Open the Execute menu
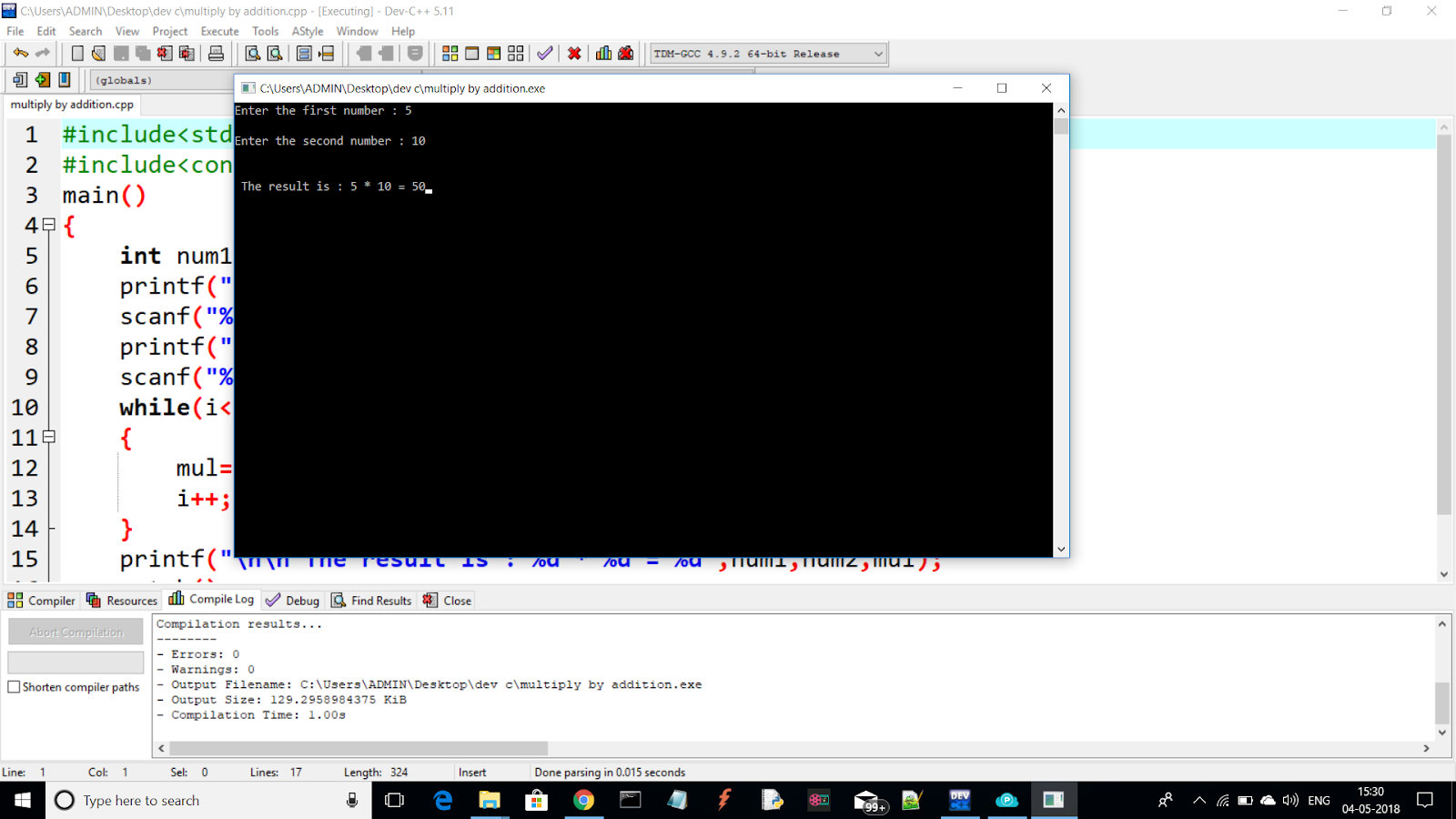Viewport: 1456px width, 819px height. click(219, 30)
